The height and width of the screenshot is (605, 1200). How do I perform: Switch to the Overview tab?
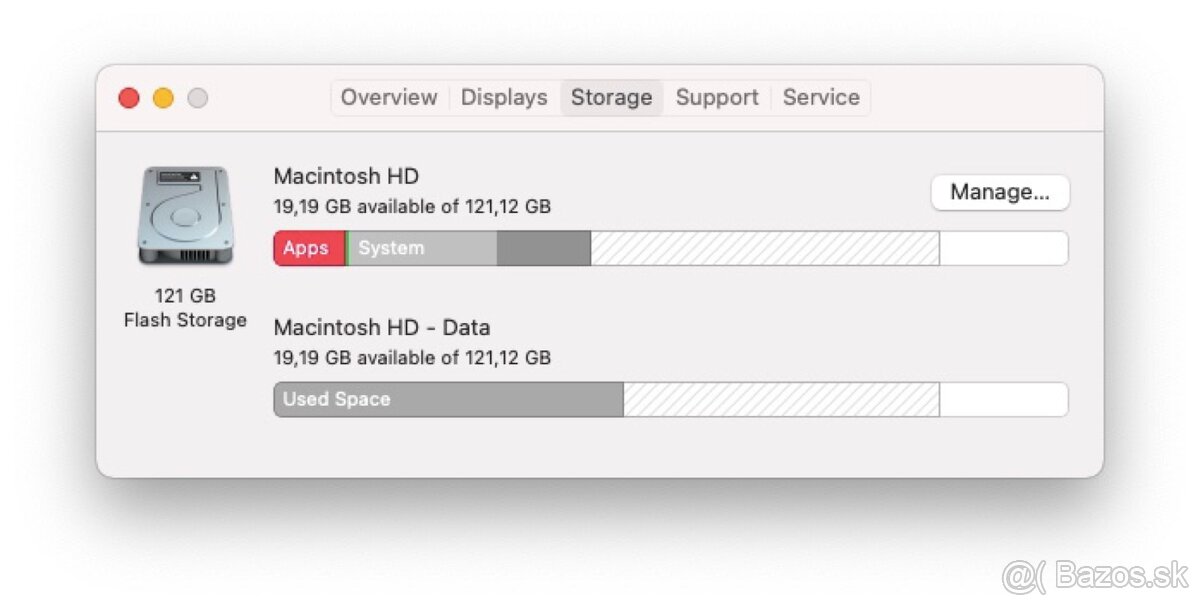[388, 97]
